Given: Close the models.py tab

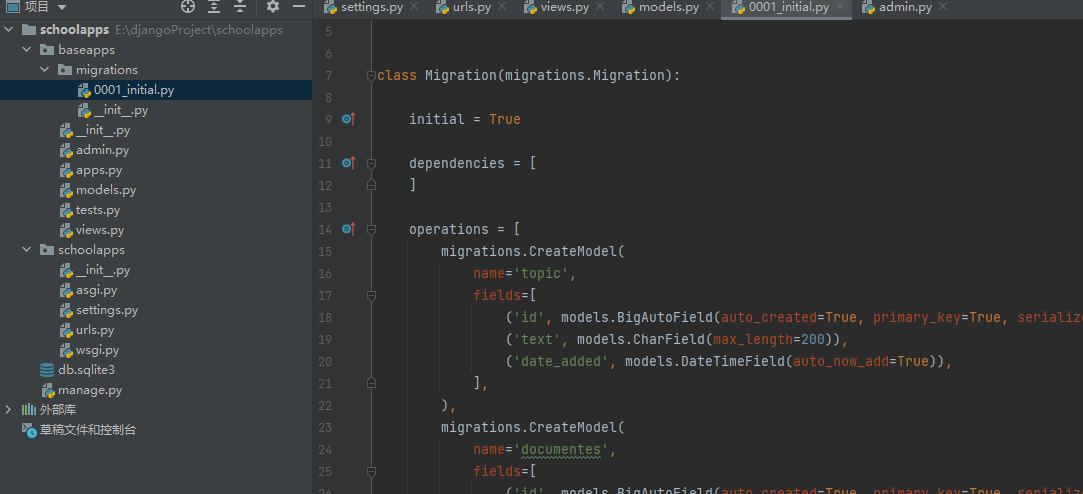Looking at the screenshot, I should (709, 7).
